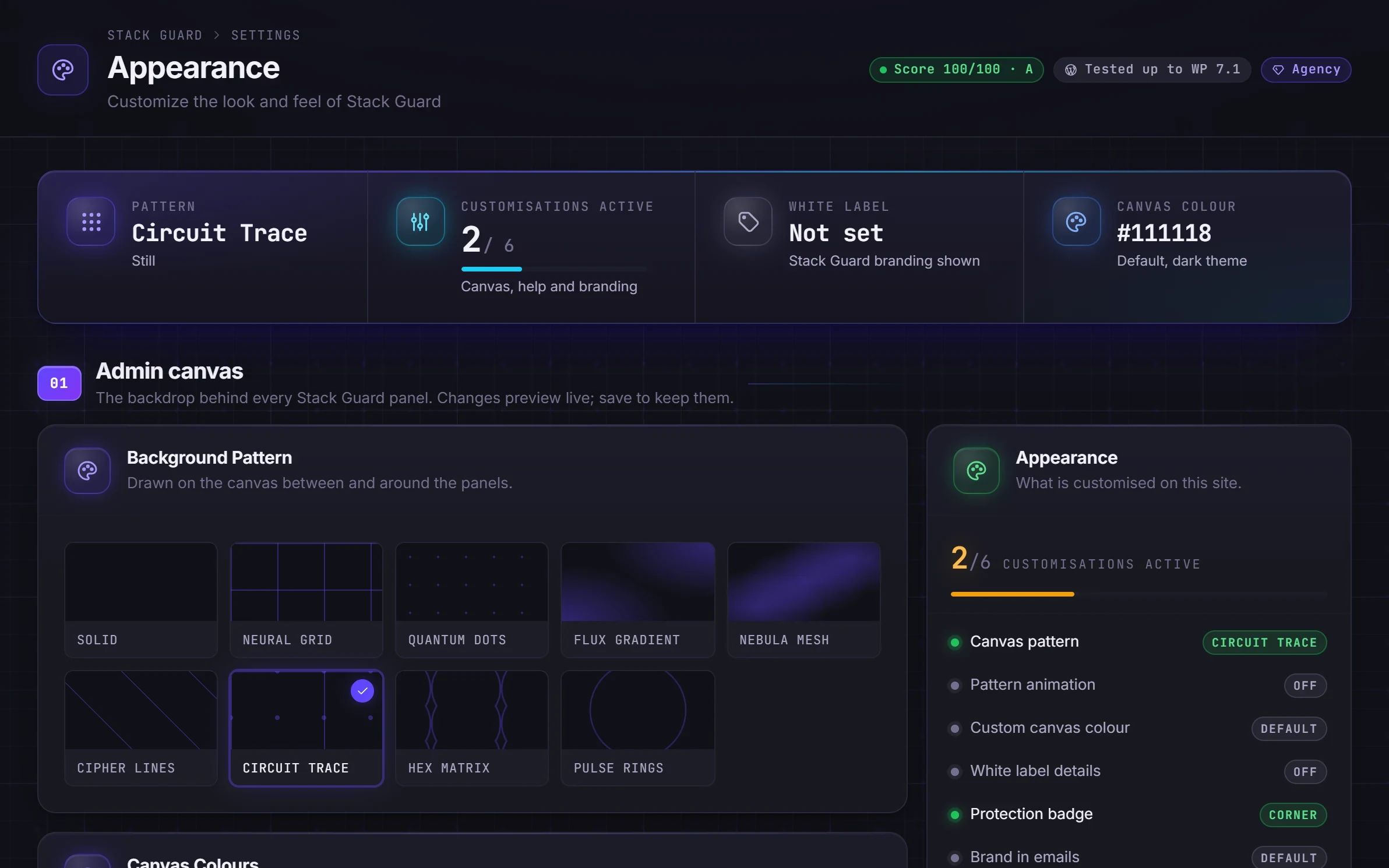Toggle the Pattern animation OFF pill

[1305, 686]
